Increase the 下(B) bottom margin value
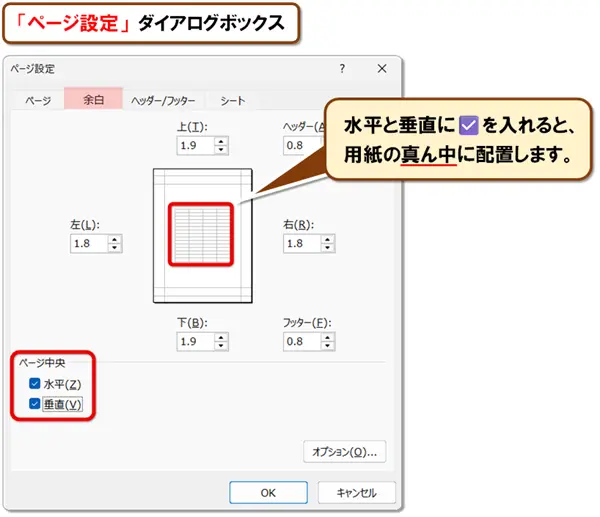The width and height of the screenshot is (600, 517). pos(221,337)
